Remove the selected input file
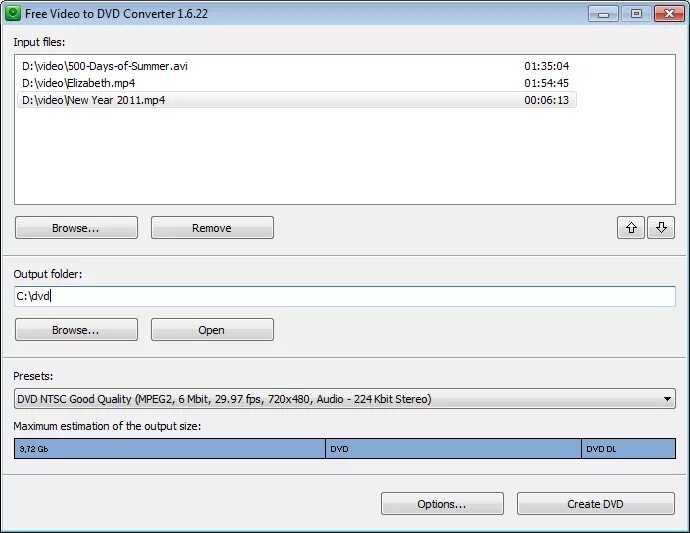This screenshot has width=690, height=533. tap(212, 228)
